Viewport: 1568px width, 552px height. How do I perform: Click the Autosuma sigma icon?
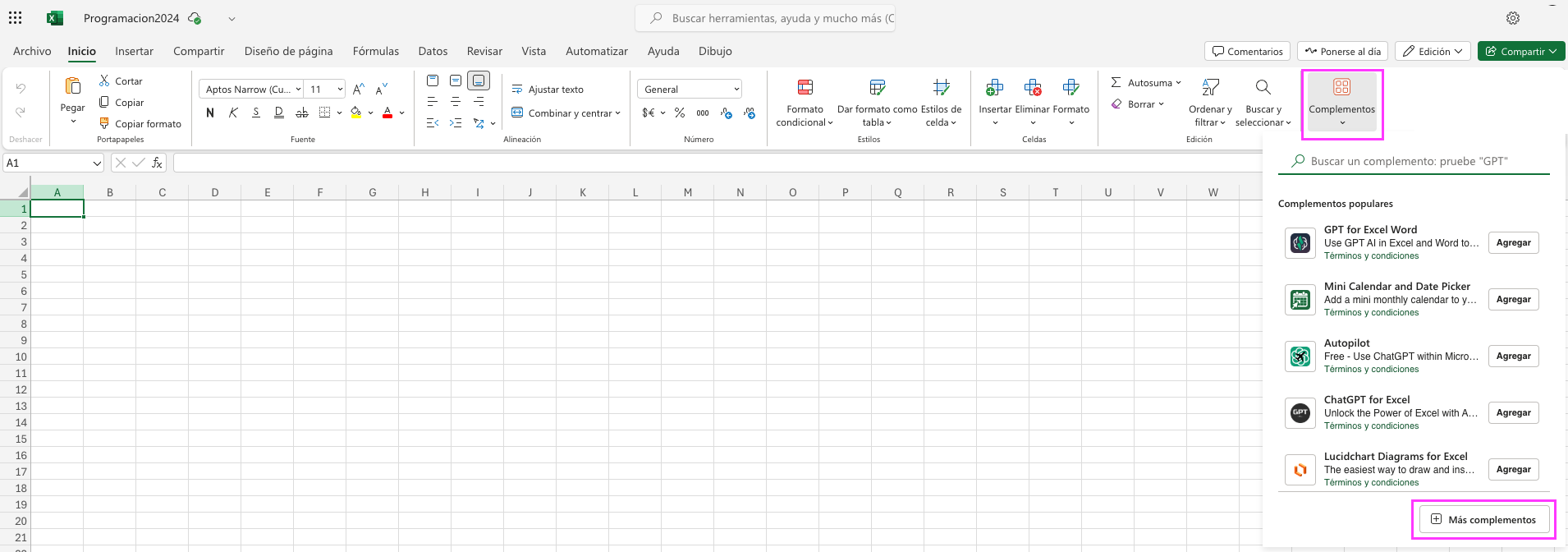[x=1116, y=82]
